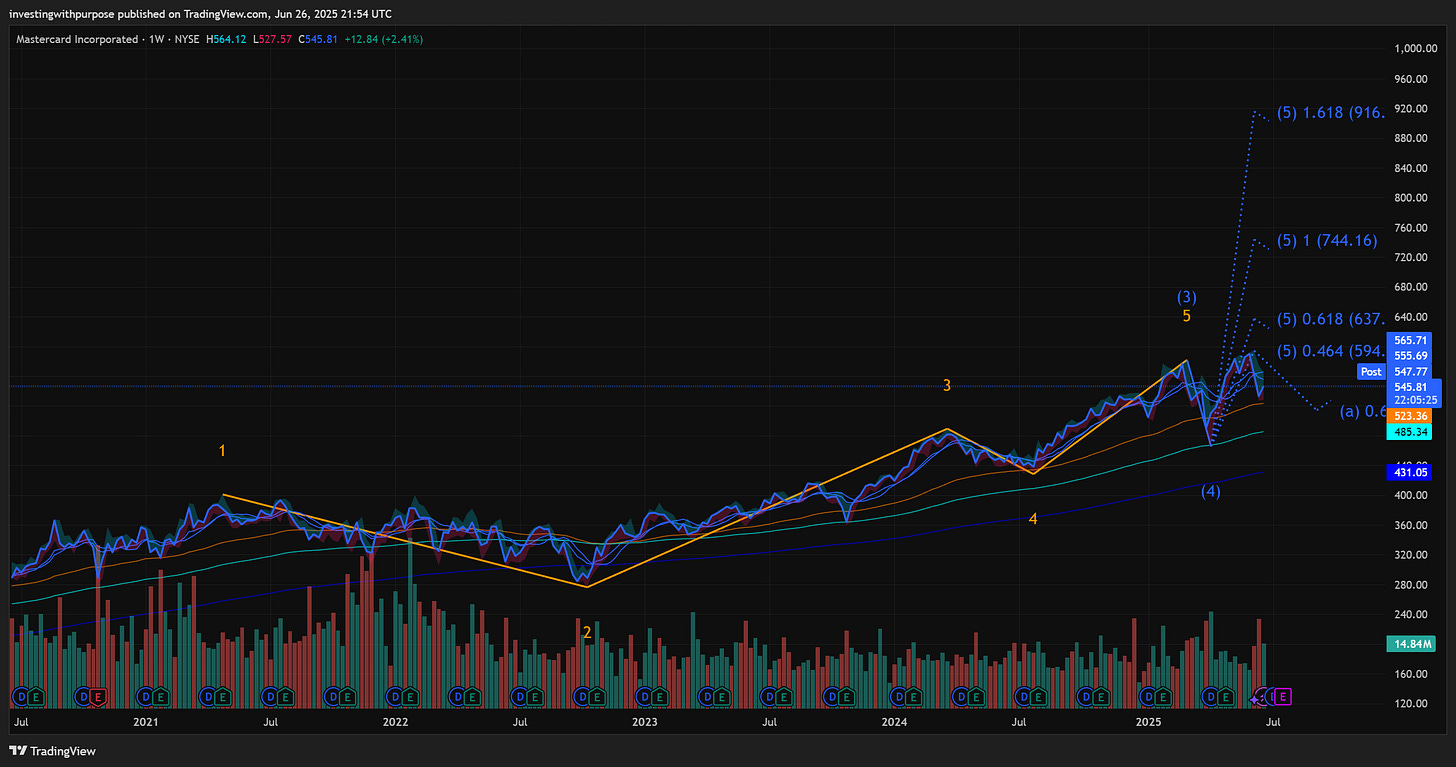Open dividend D marker above the 2025 label
Viewport: 1456px width, 767px height.
pos(1147,695)
